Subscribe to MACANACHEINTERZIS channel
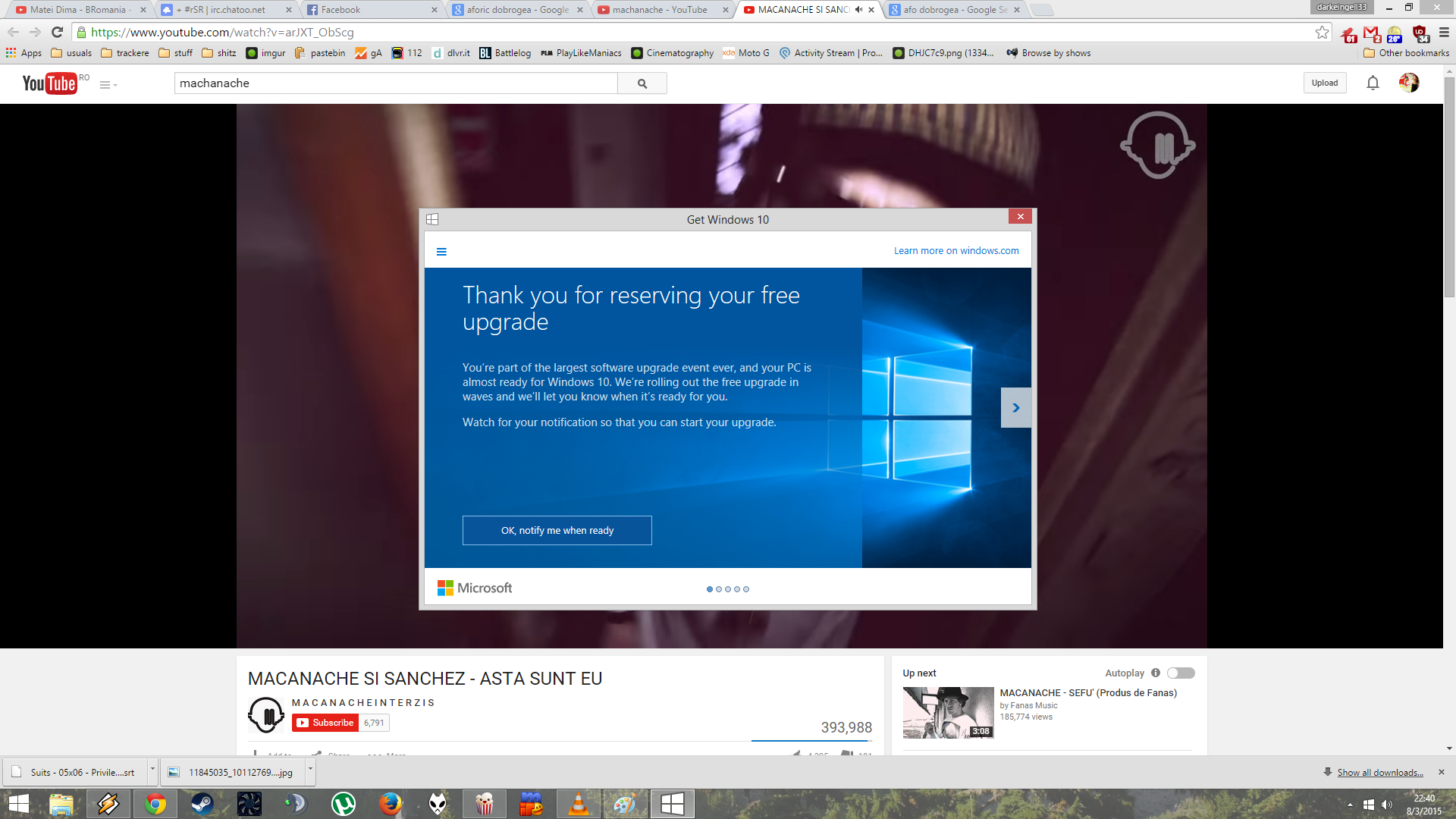 point(325,723)
